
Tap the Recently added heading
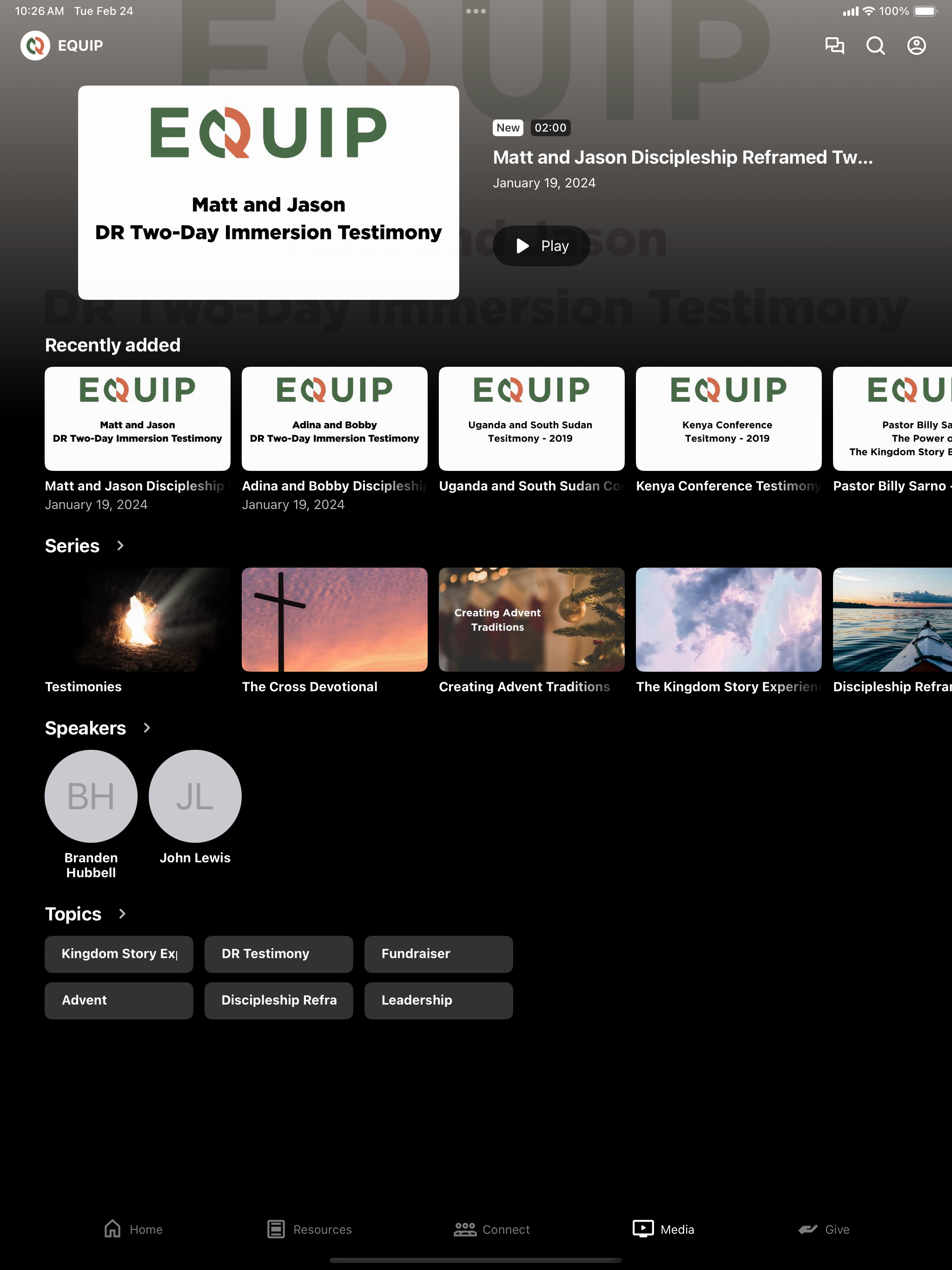[x=112, y=345]
